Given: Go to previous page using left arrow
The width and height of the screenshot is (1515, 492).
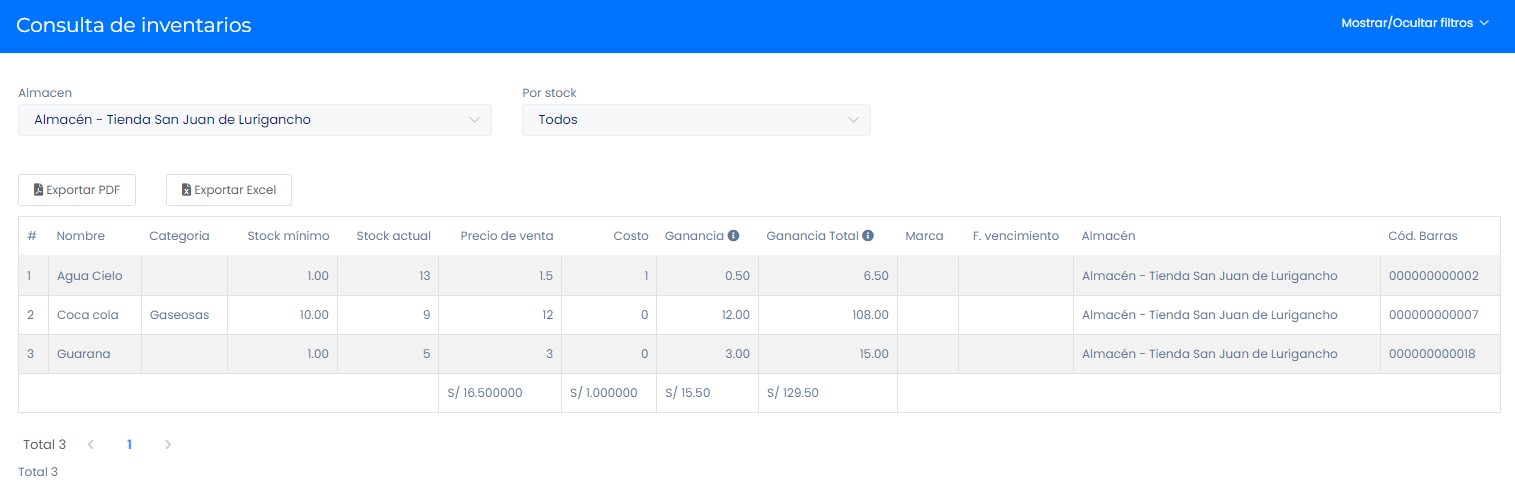Looking at the screenshot, I should [90, 445].
